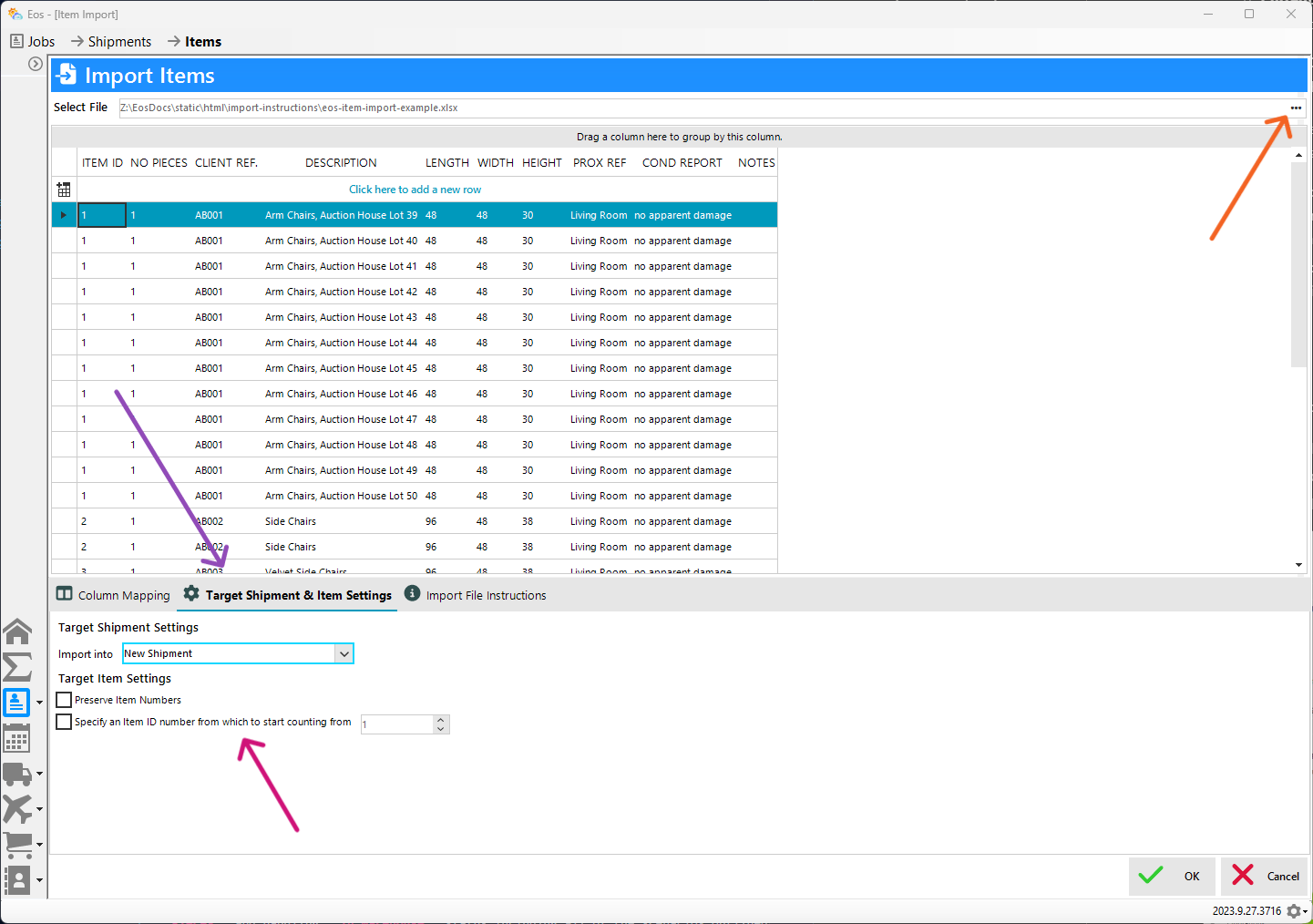Screen dimensions: 1313x924
Task: Click the active Jobs card icon in sidebar
Action: (x=17, y=702)
